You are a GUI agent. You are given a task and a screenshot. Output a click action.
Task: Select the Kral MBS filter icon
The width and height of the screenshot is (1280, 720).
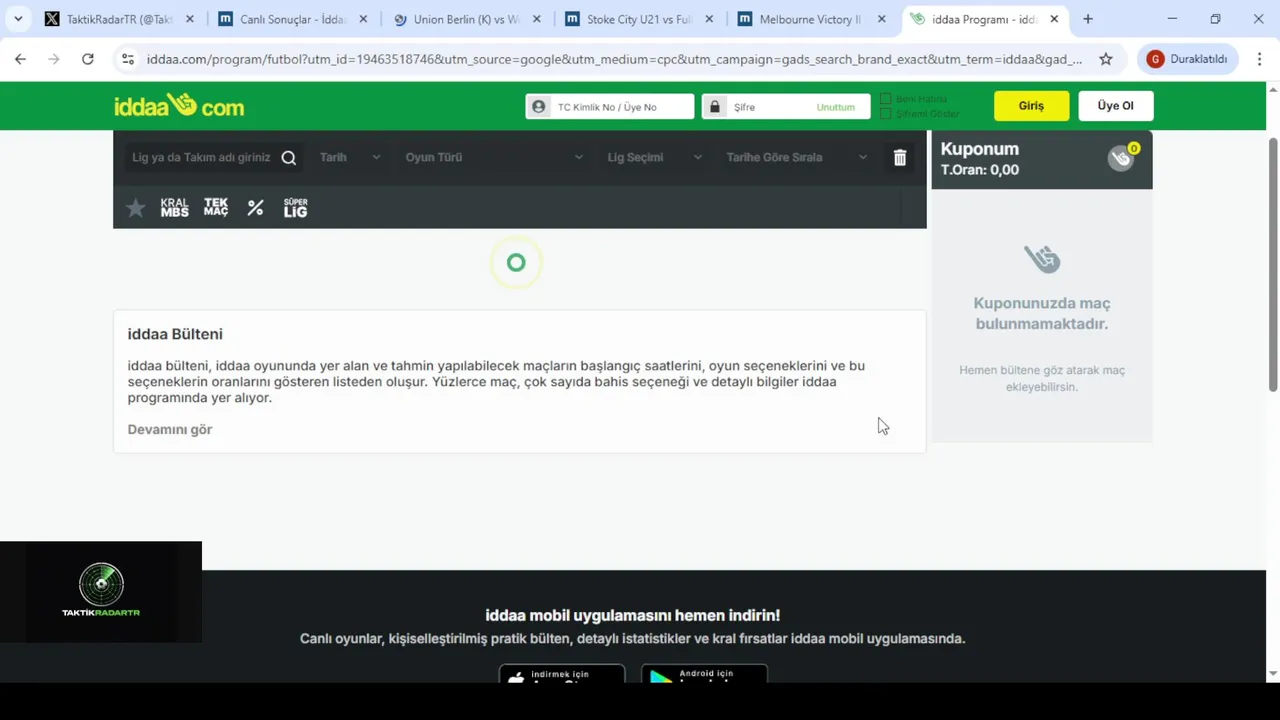pos(175,207)
